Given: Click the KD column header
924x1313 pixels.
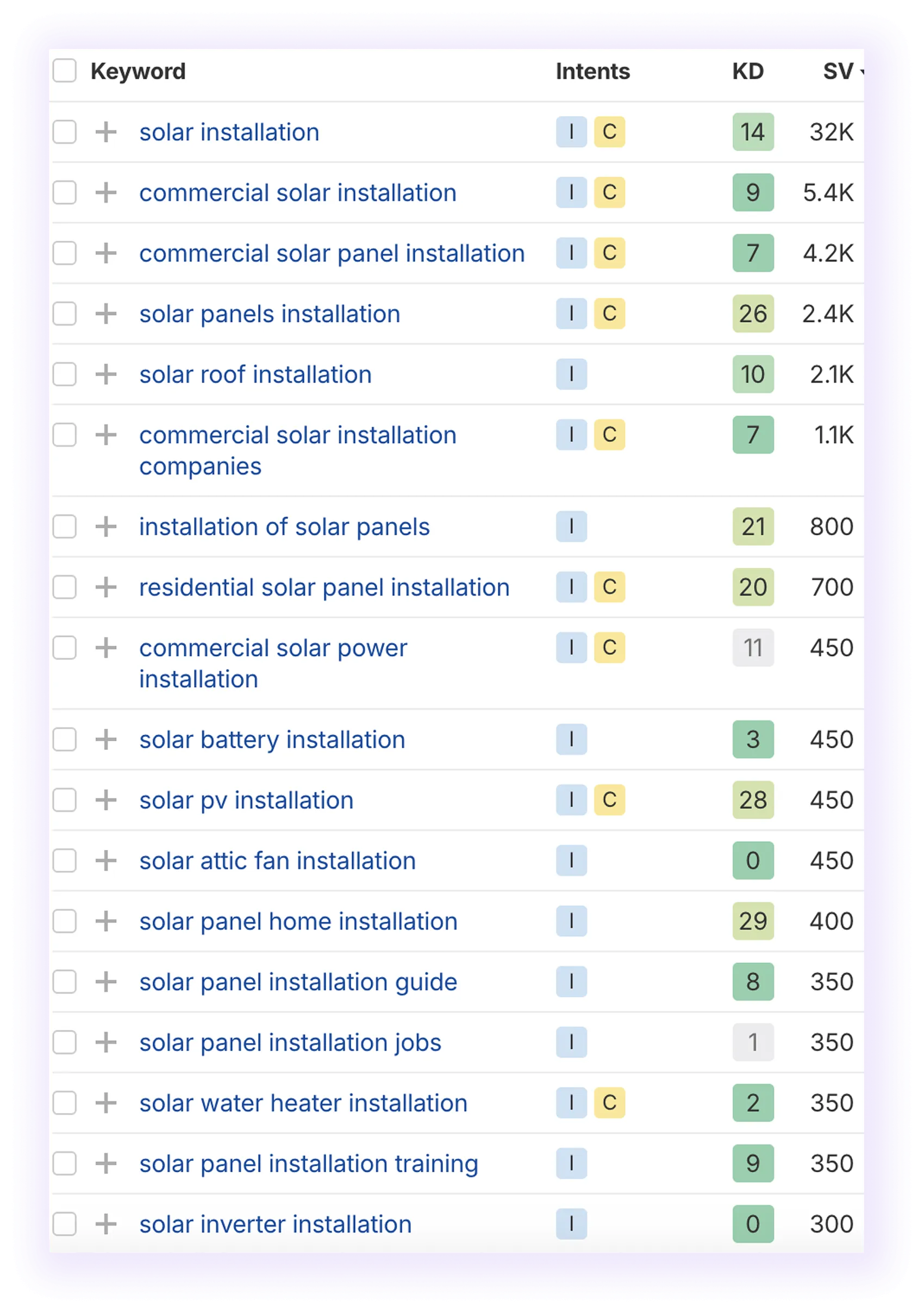Looking at the screenshot, I should [748, 72].
